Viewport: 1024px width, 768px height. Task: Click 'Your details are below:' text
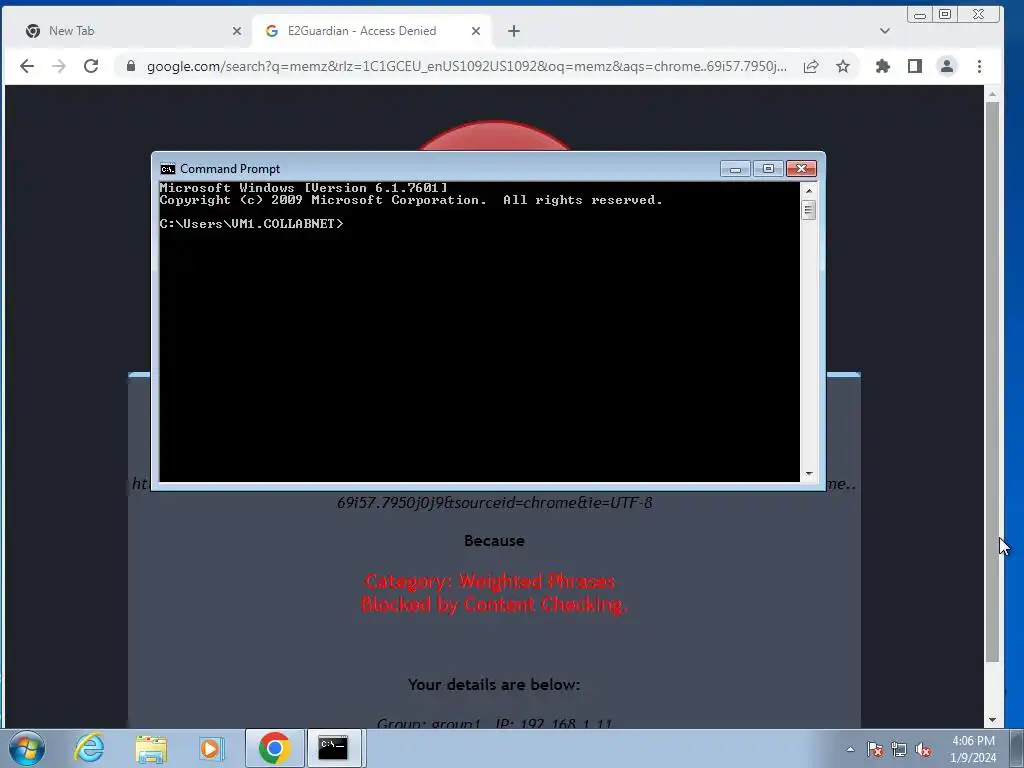[x=494, y=684]
